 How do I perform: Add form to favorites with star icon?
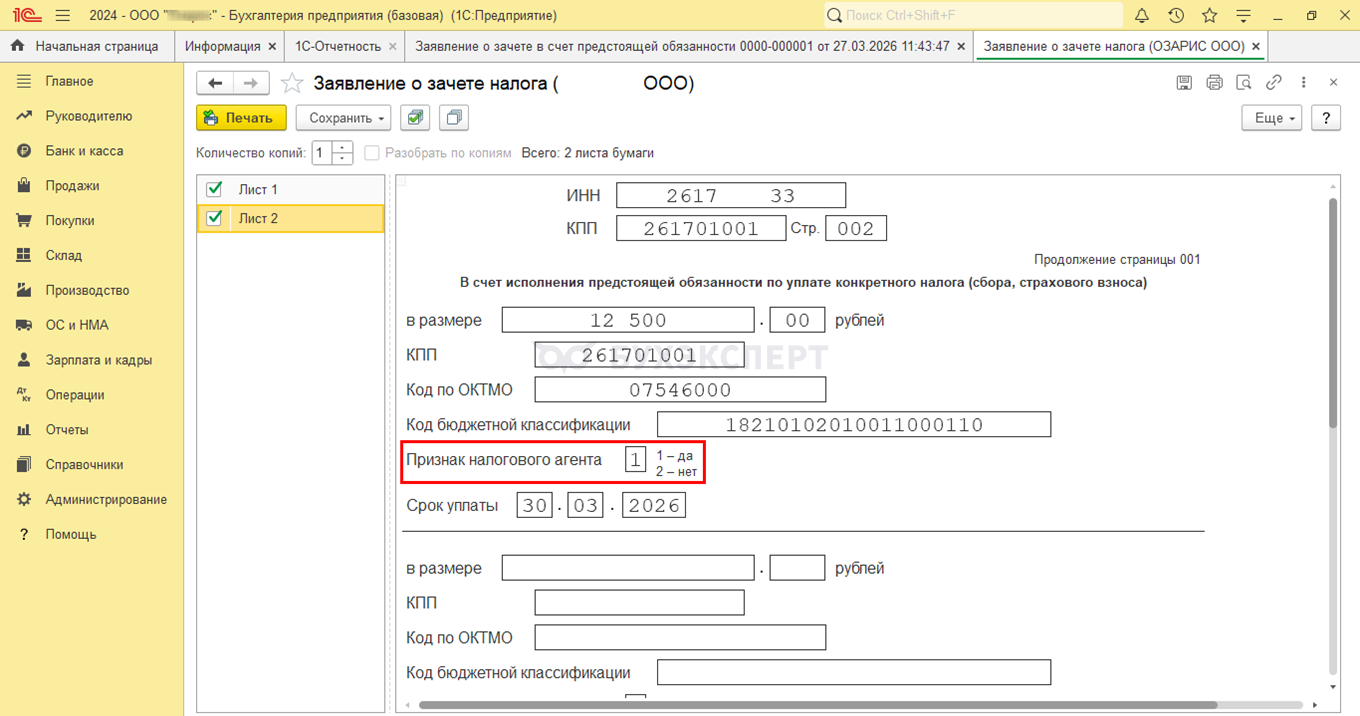tap(291, 83)
